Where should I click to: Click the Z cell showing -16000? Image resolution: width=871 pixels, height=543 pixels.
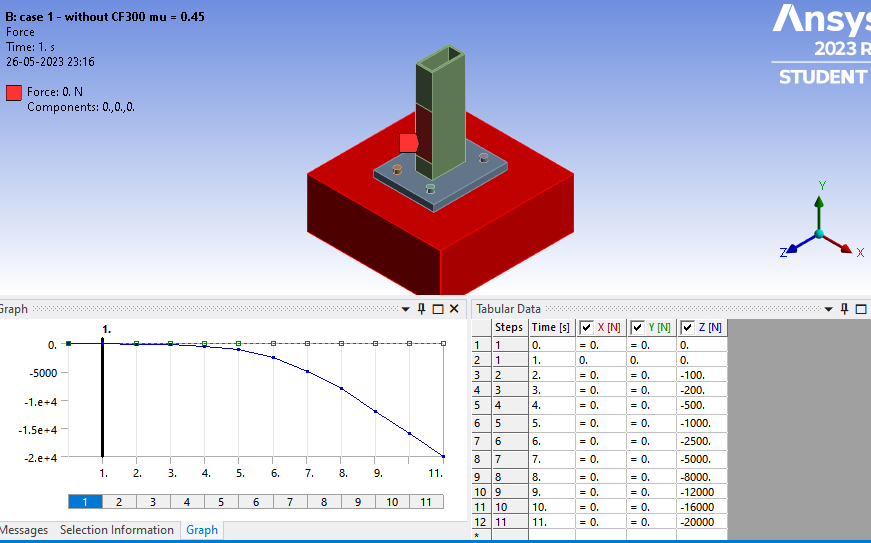pyautogui.click(x=702, y=507)
